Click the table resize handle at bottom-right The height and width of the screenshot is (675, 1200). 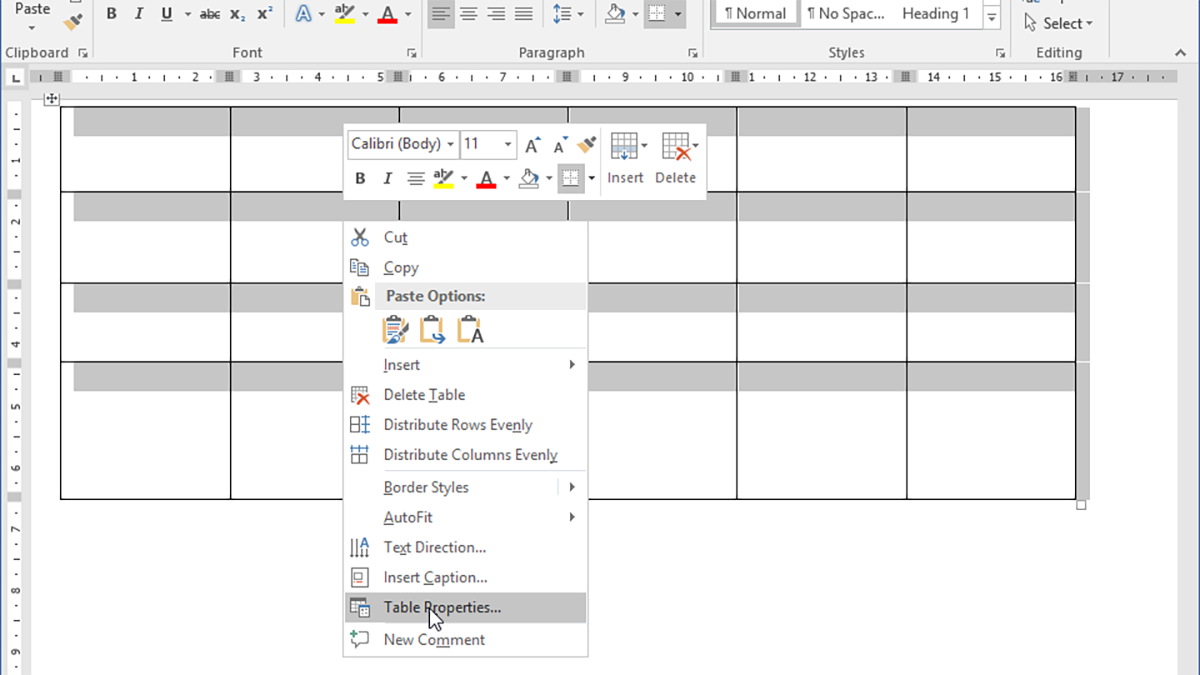click(x=1081, y=506)
